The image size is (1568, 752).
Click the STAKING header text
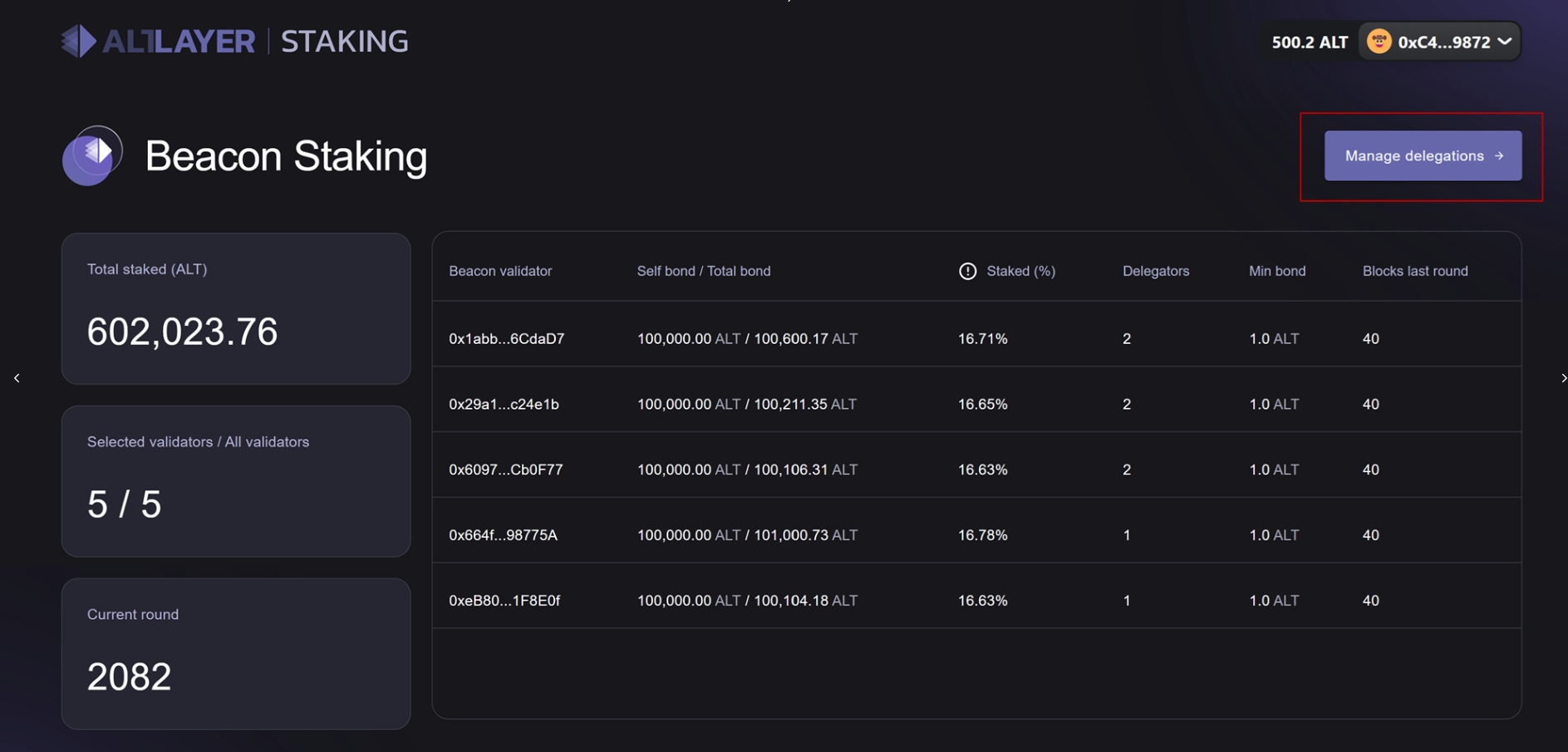[344, 42]
